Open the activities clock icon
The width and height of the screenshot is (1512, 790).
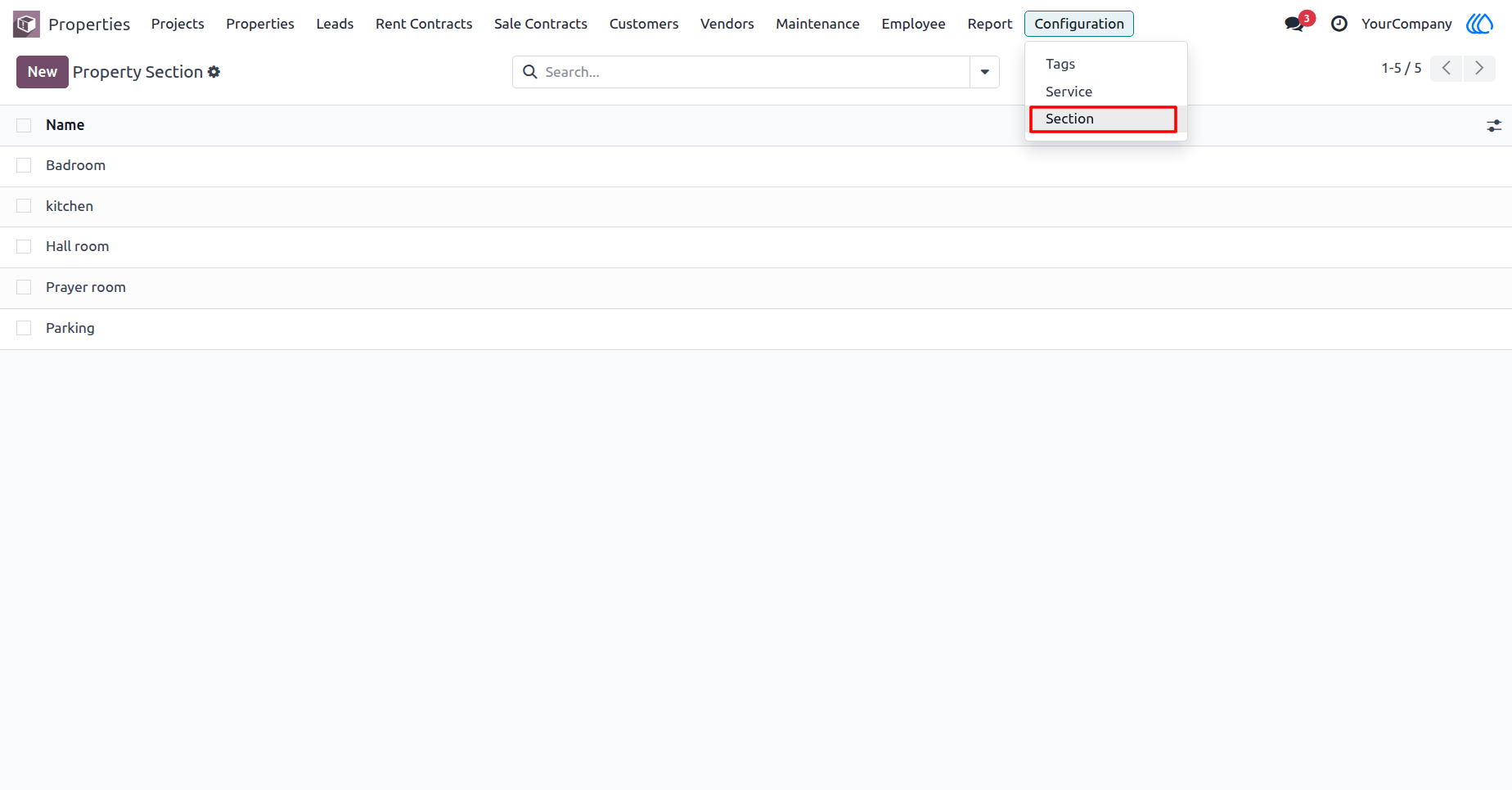tap(1339, 24)
